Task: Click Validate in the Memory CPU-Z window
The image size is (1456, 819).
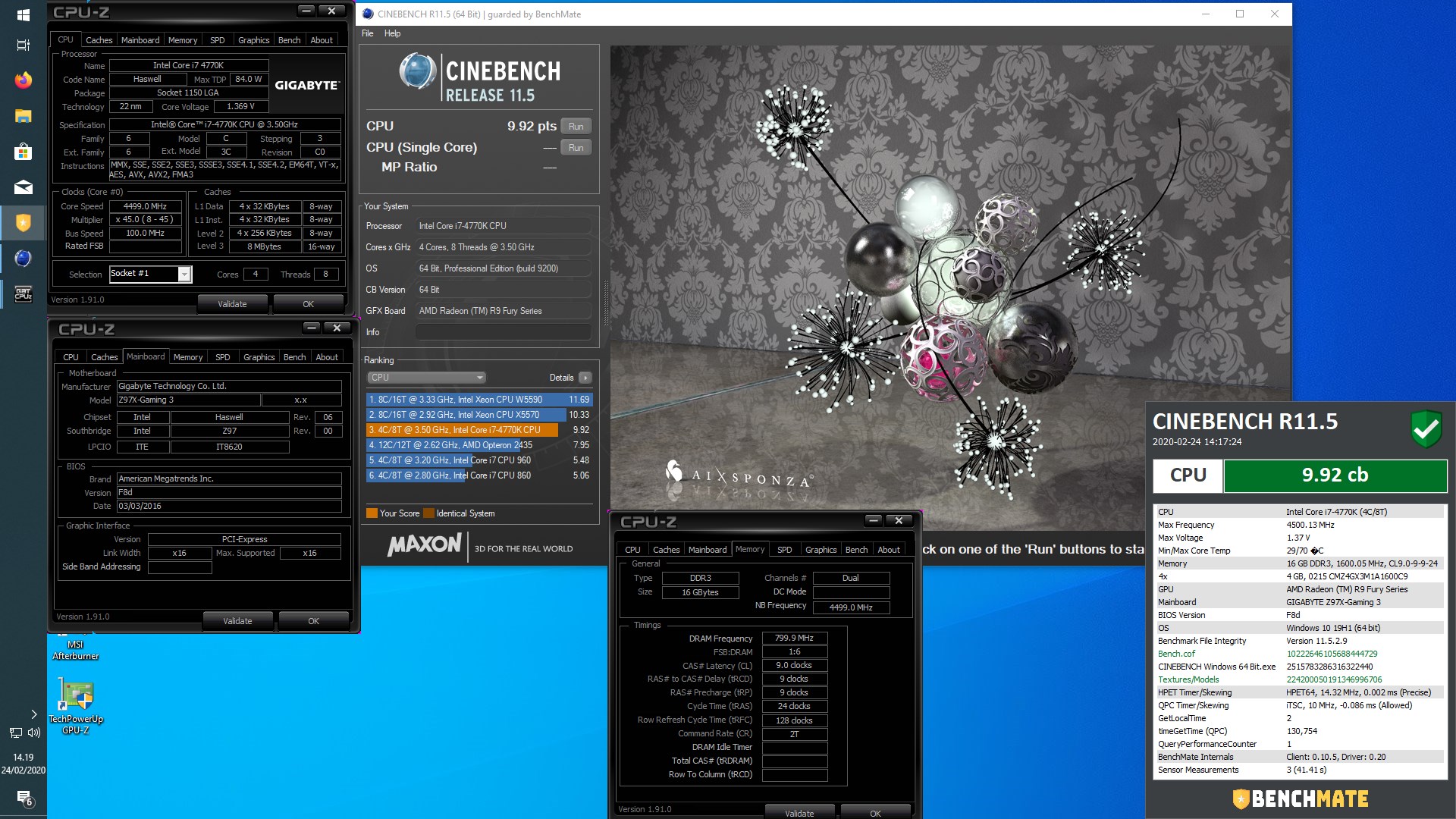Action: pyautogui.click(x=799, y=812)
